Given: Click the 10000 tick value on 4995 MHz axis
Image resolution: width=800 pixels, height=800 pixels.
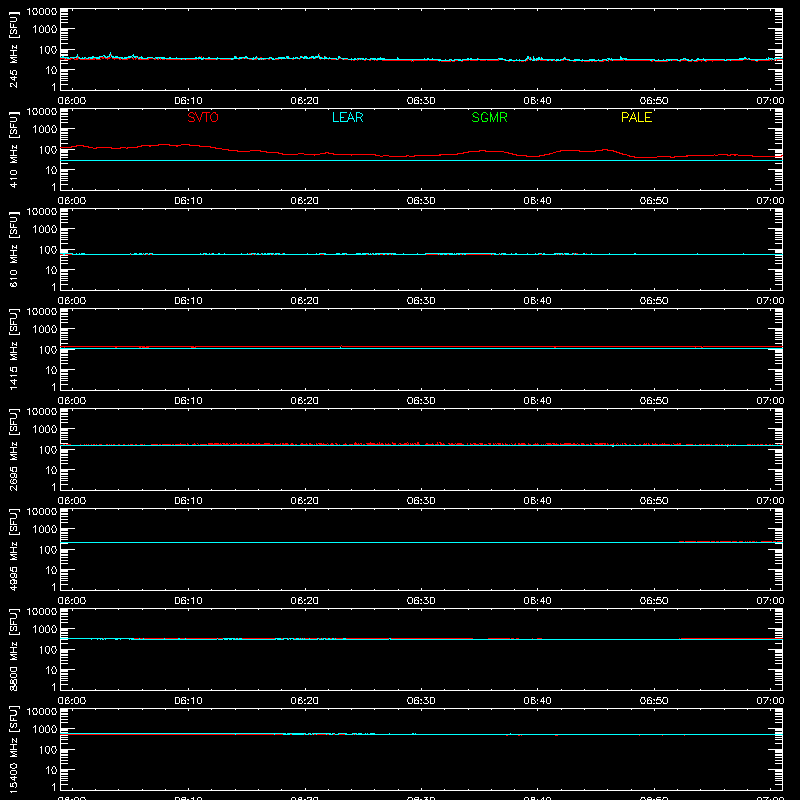Looking at the screenshot, I should pyautogui.click(x=42, y=512).
